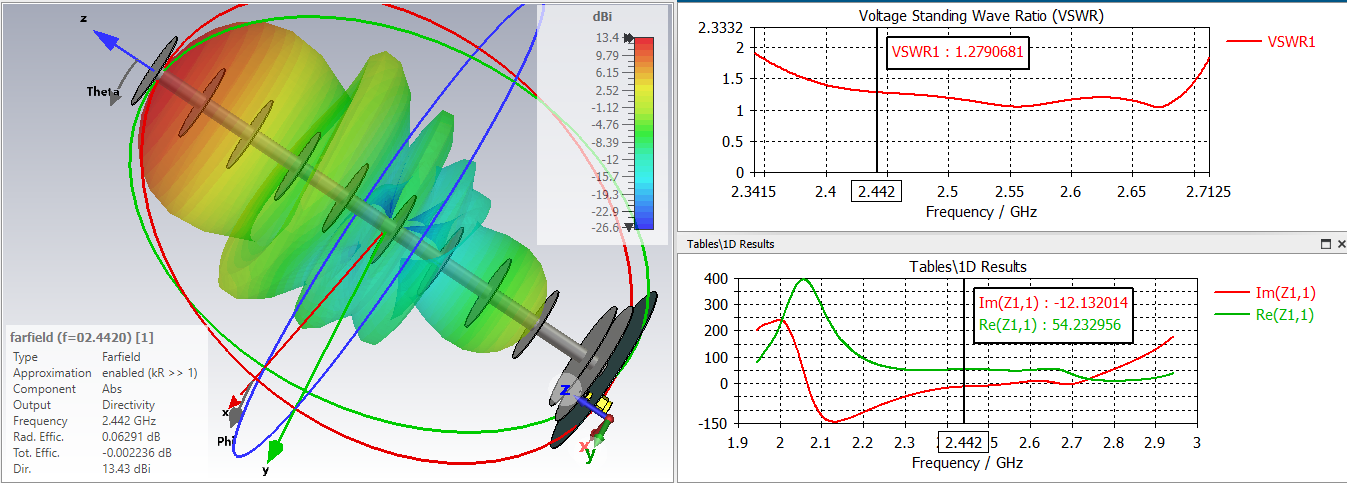
Task: Click the Tables\1D Results plot title above the impedance chart
Action: [967, 266]
